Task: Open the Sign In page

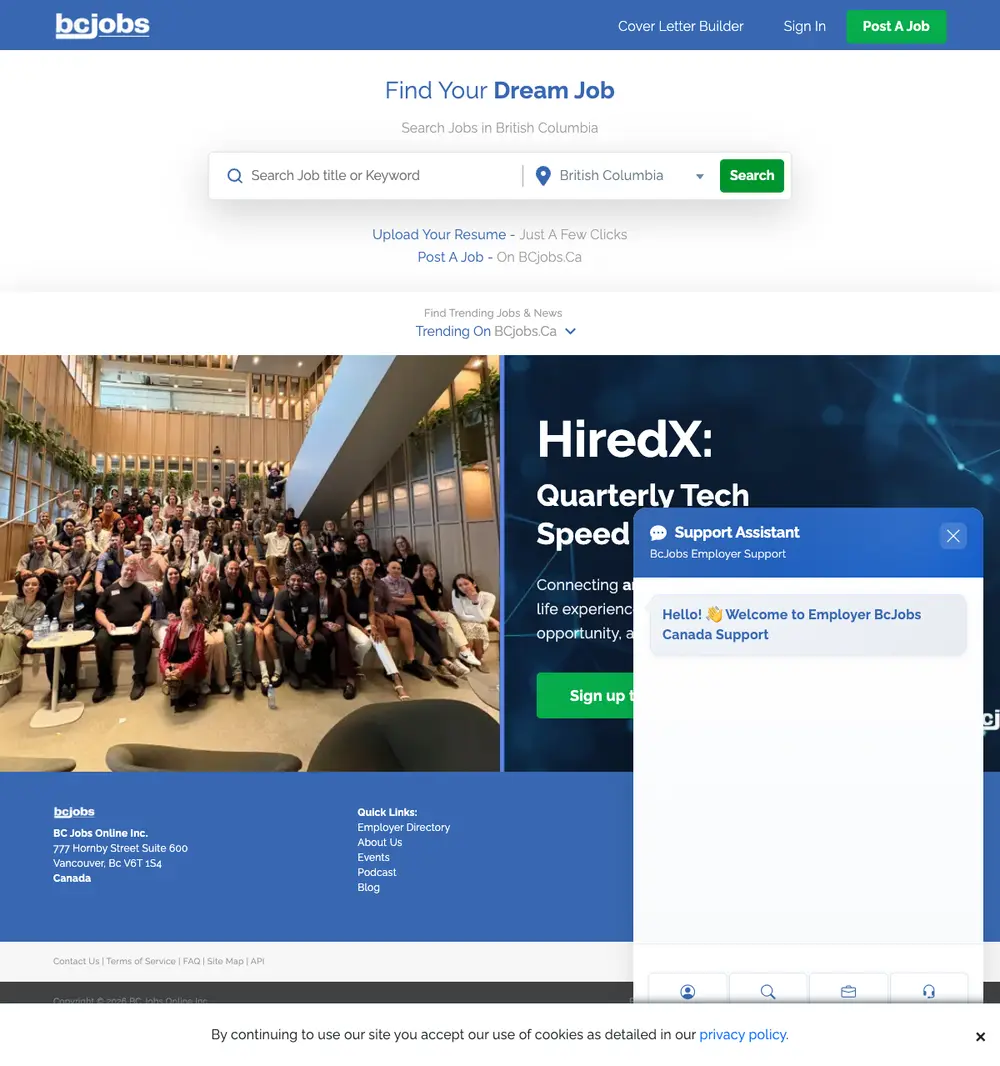Action: [804, 26]
